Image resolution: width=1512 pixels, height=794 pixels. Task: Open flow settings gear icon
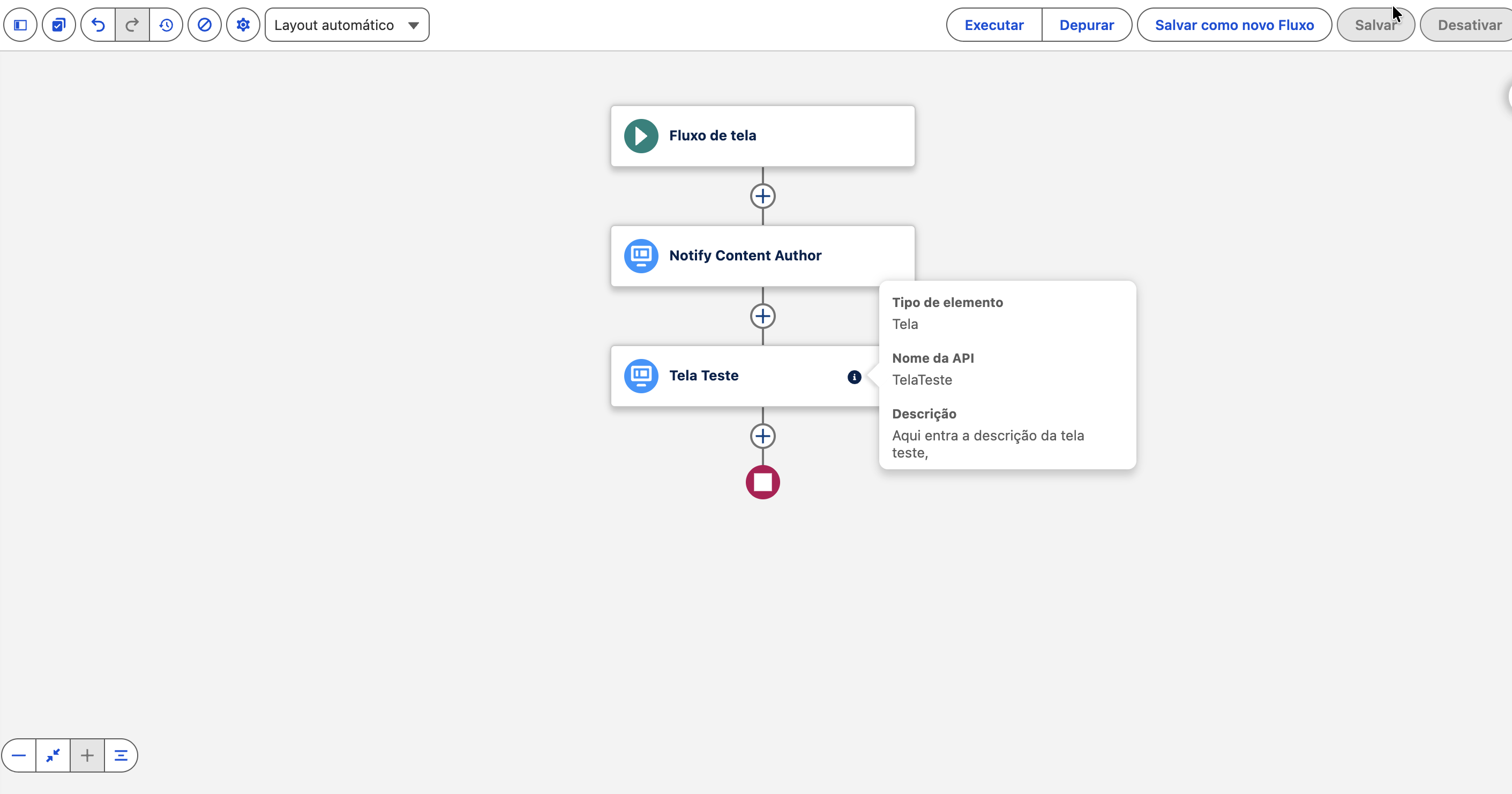[243, 25]
